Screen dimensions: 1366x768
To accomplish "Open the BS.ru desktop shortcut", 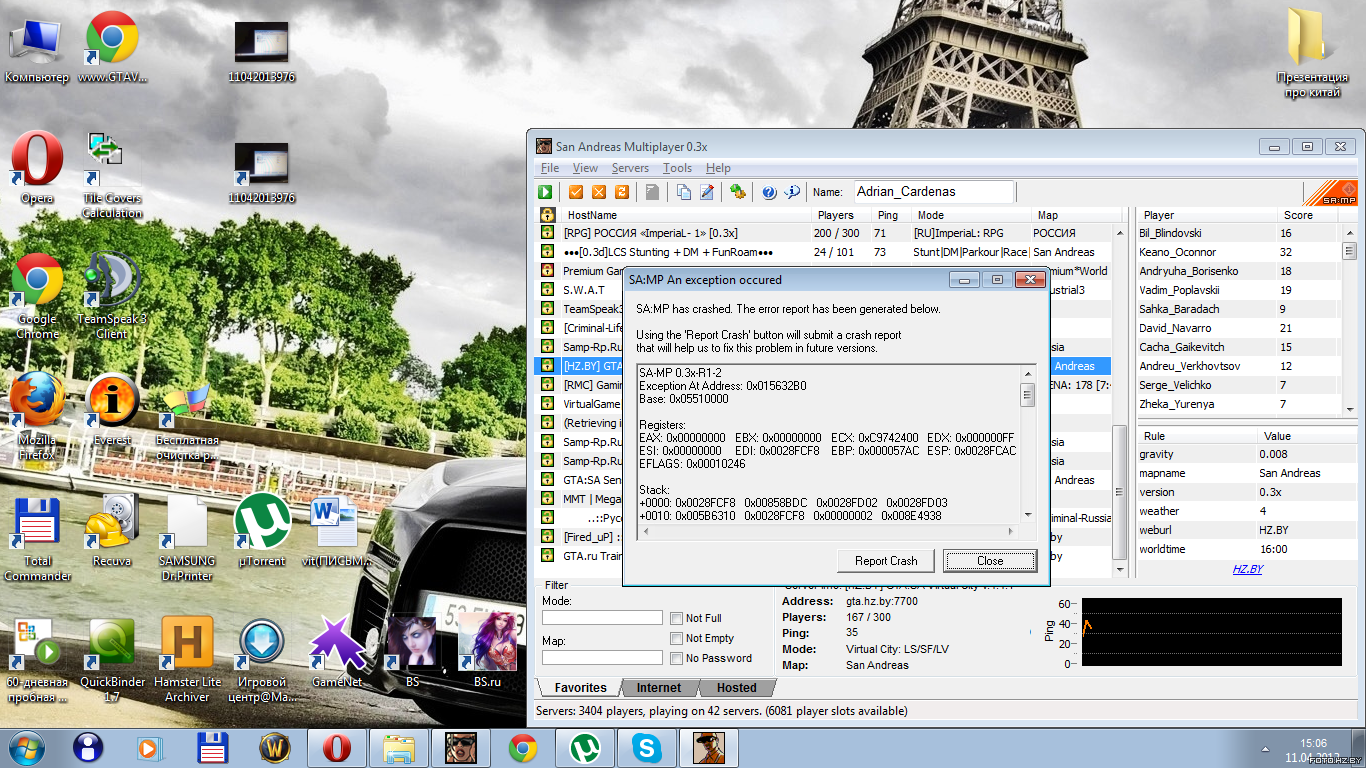I will coord(487,653).
